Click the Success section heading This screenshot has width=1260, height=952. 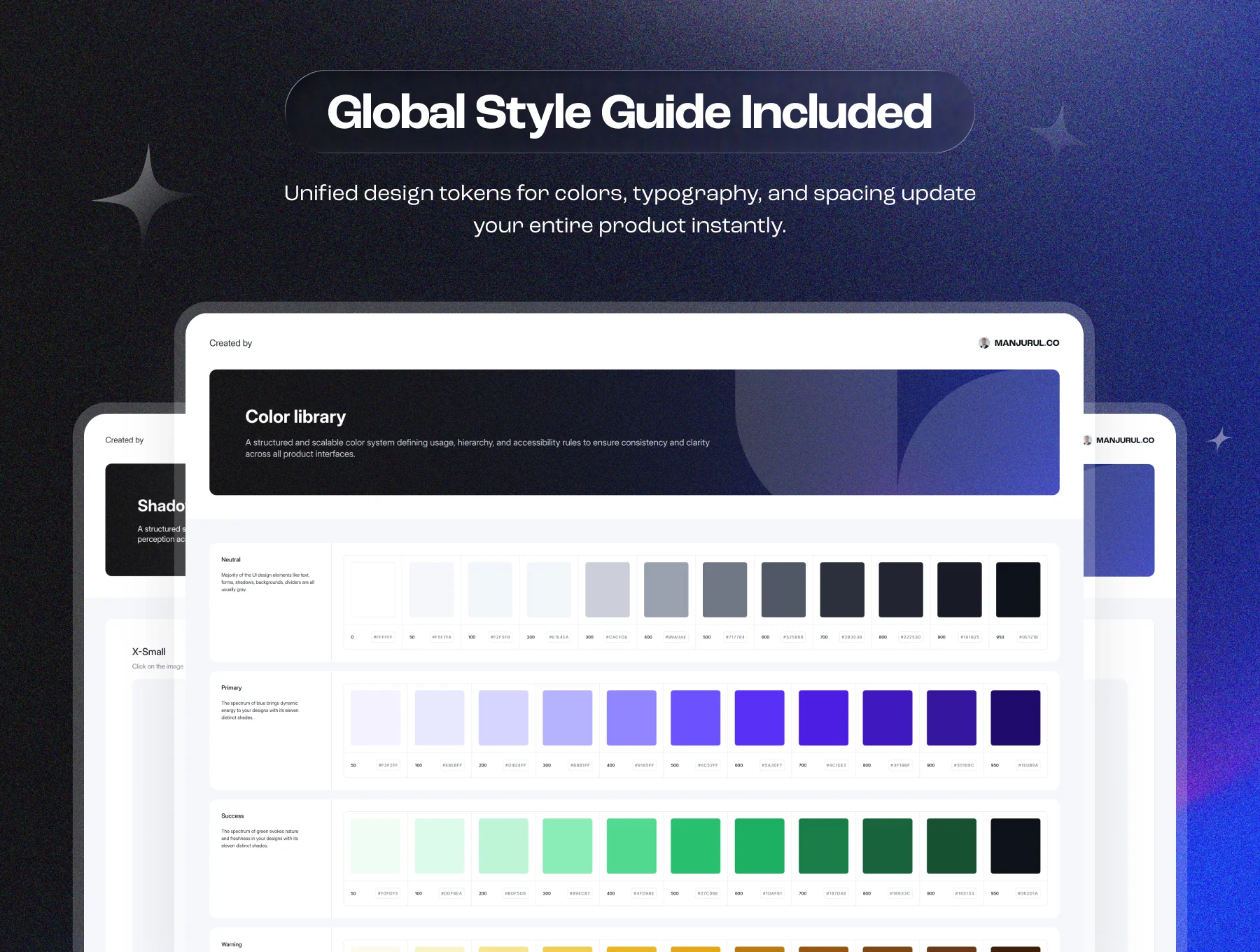click(x=232, y=816)
